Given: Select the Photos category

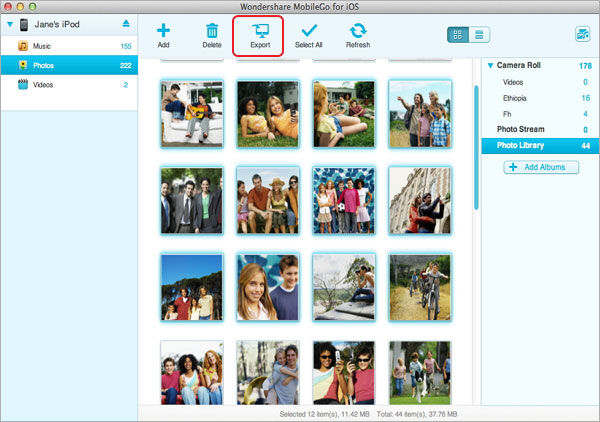Looking at the screenshot, I should click(x=69, y=65).
